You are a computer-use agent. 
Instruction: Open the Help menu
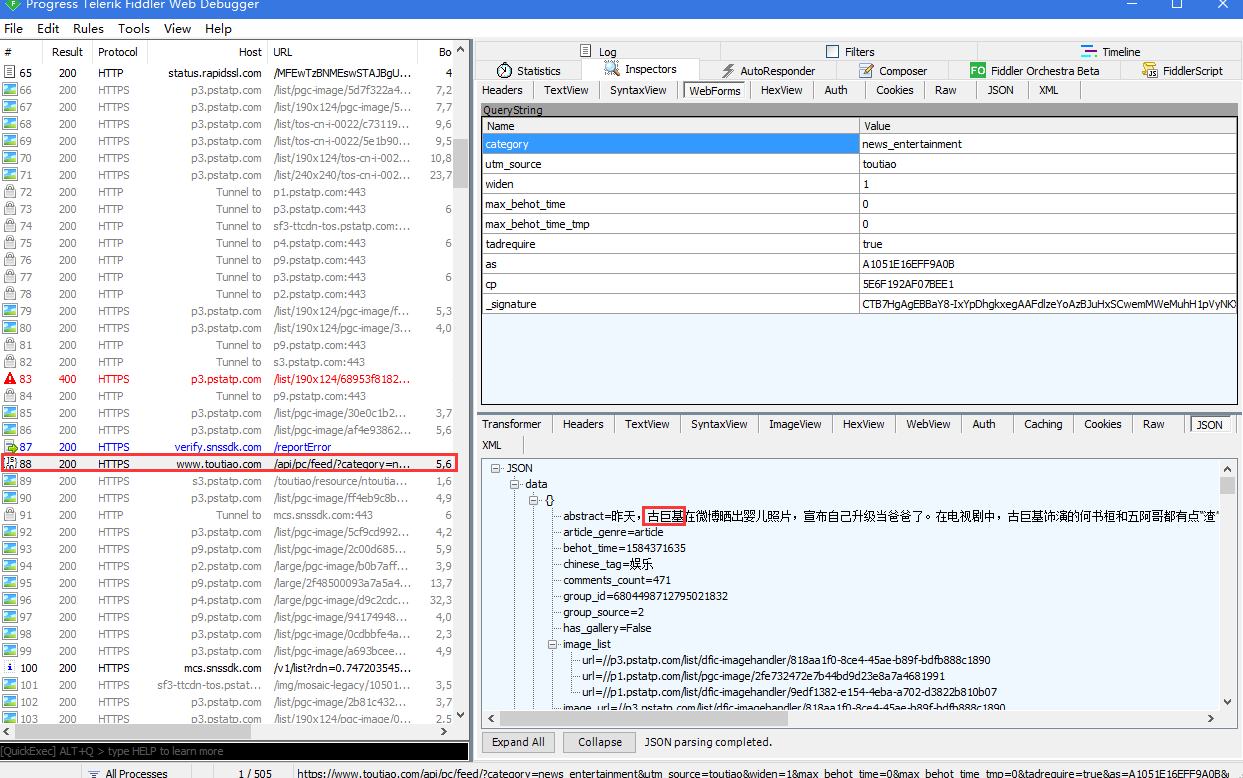point(218,29)
